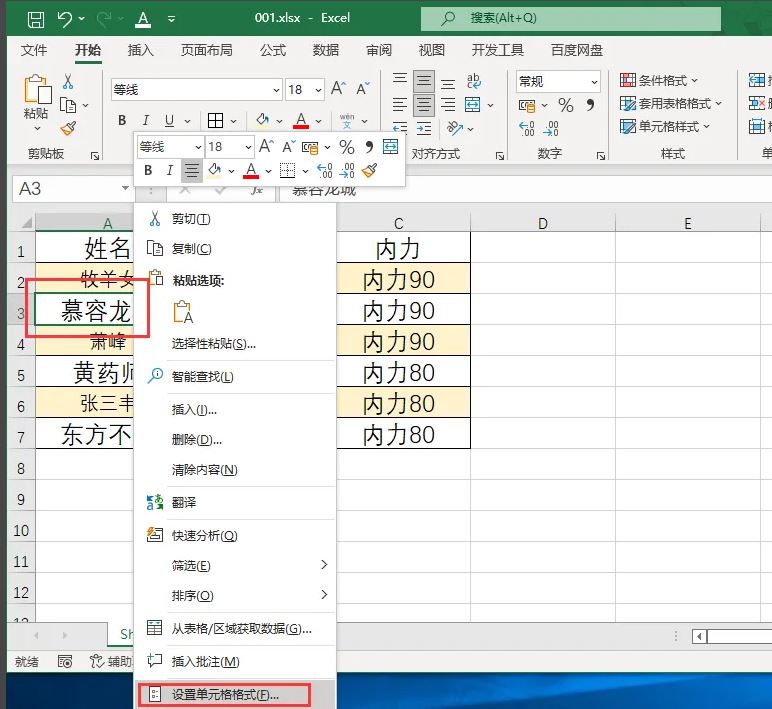The height and width of the screenshot is (709, 772).
Task: Click the decrease decimal icon in the ribbon number group
Action: (550, 129)
